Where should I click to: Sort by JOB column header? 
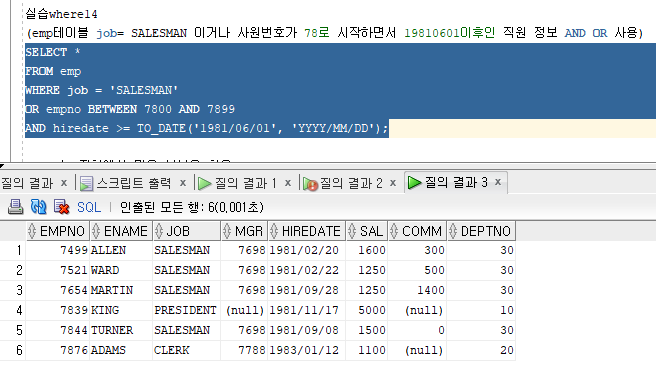(x=187, y=231)
